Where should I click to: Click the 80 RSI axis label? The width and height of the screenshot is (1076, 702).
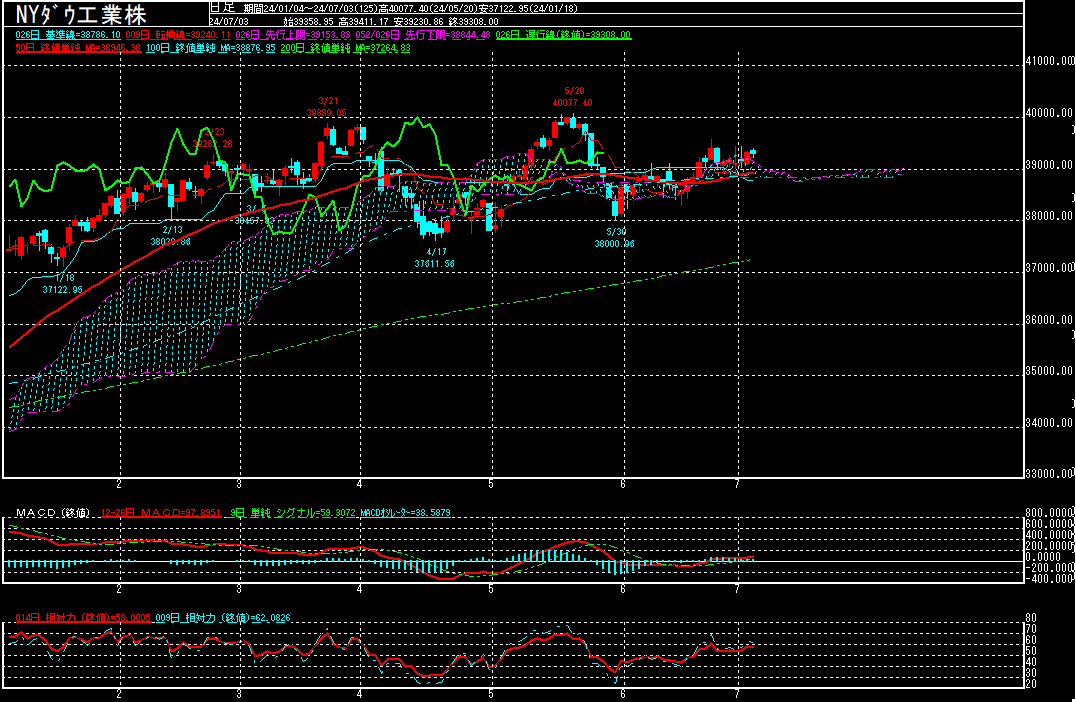(1031, 618)
